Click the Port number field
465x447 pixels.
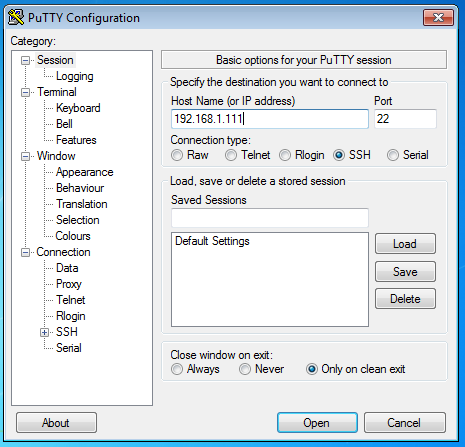click(x=405, y=119)
